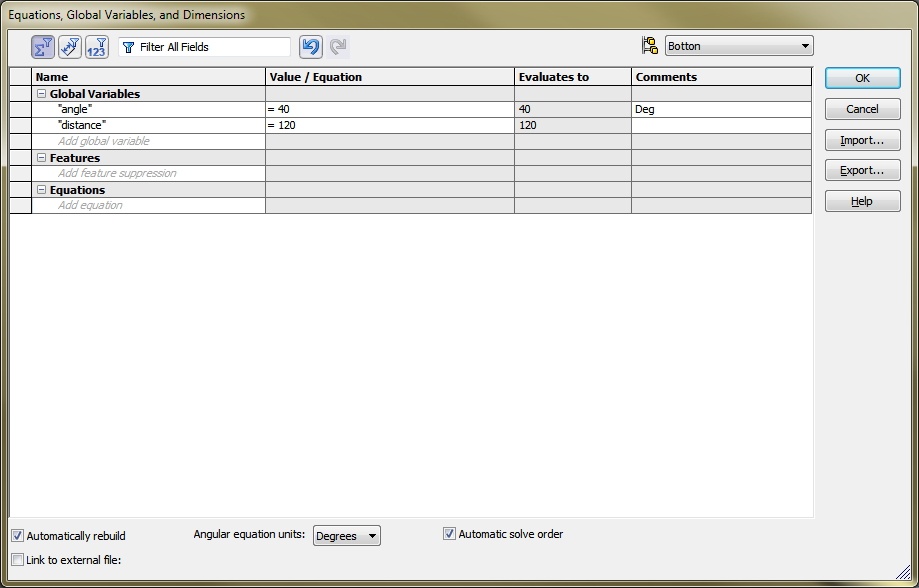Switch to Dimension View icon
Screen dimensions: 919x588
pos(70,47)
